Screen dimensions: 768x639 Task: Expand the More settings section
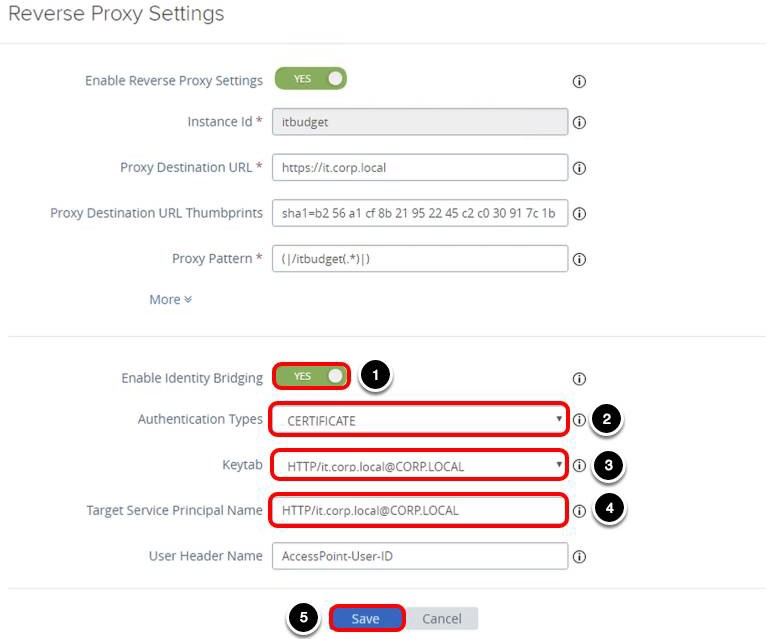(170, 299)
